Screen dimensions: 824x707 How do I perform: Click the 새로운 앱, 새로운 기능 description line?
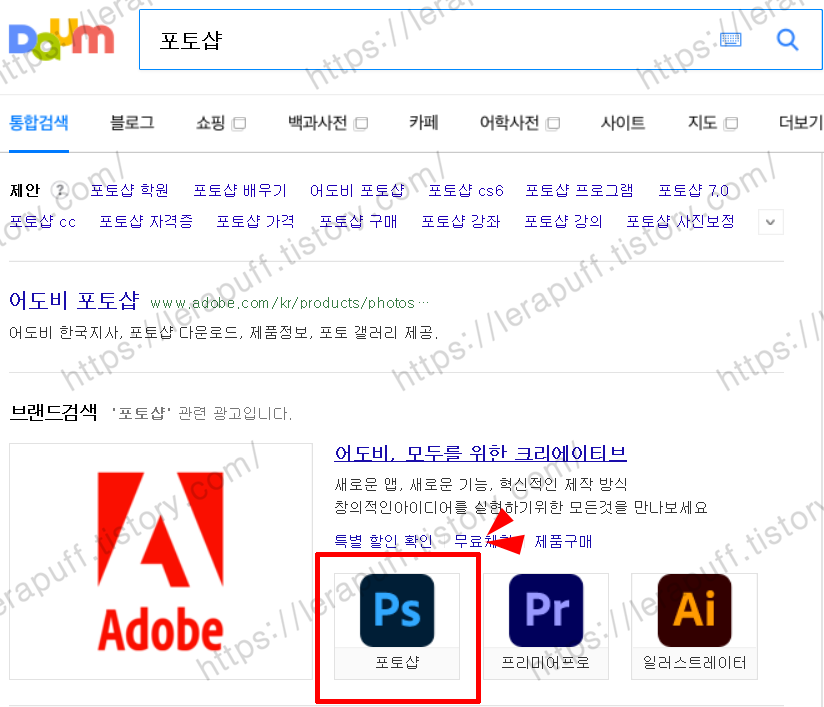[x=480, y=484]
